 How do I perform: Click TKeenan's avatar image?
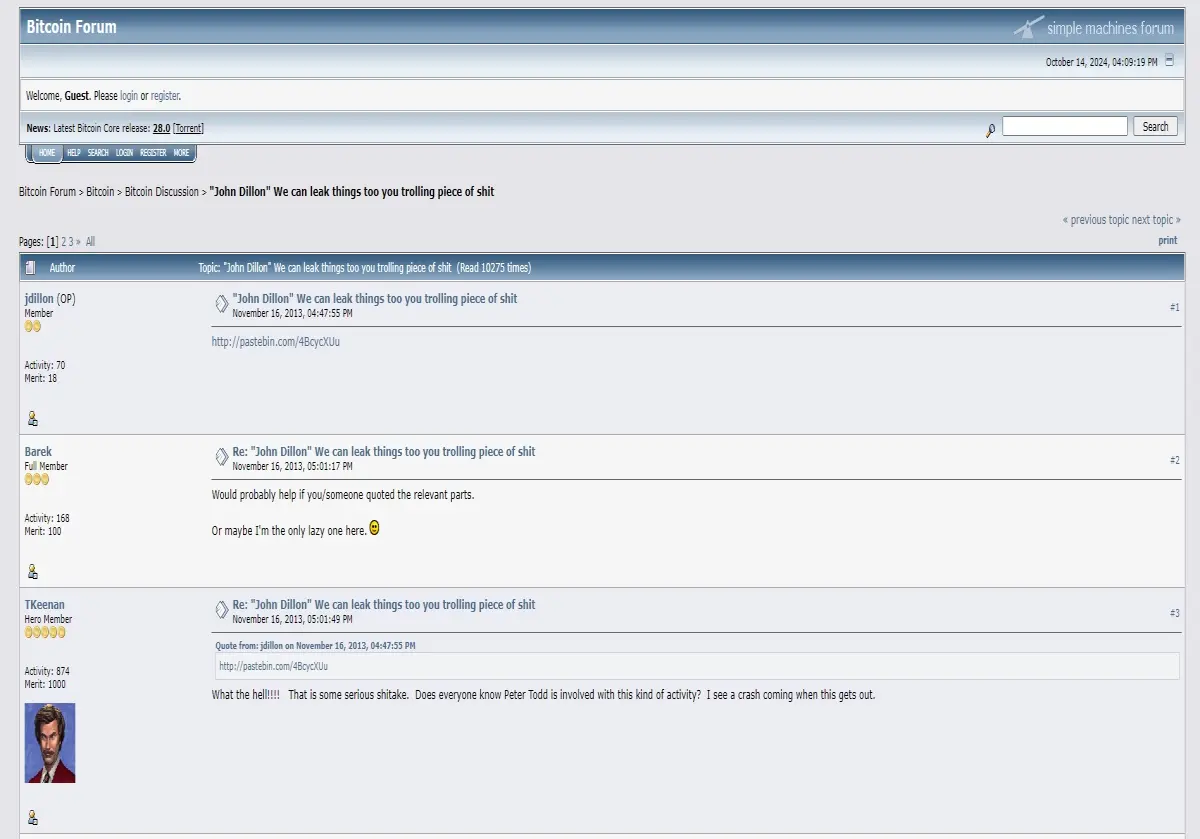click(50, 743)
